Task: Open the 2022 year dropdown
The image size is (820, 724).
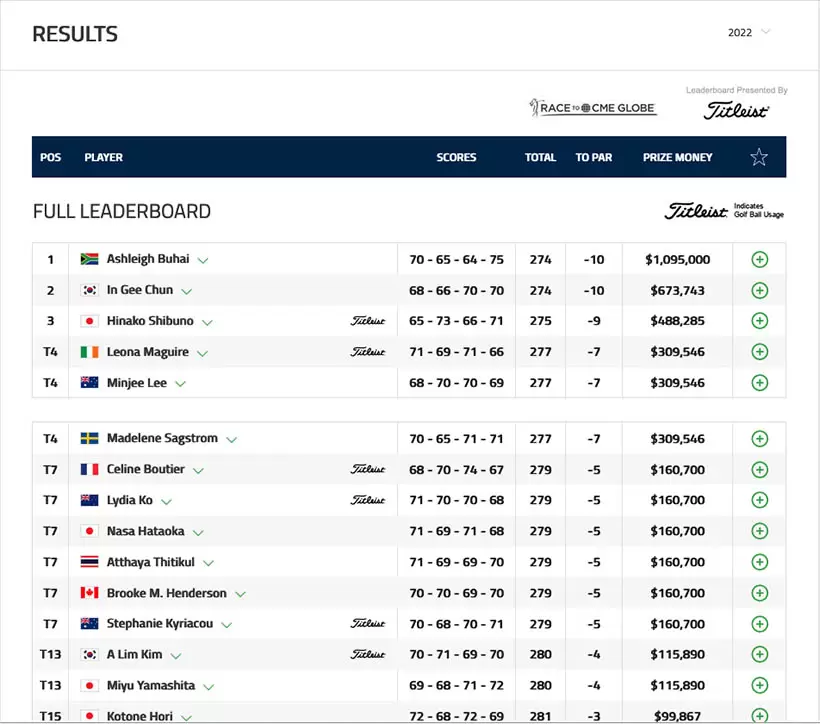Action: pos(749,32)
